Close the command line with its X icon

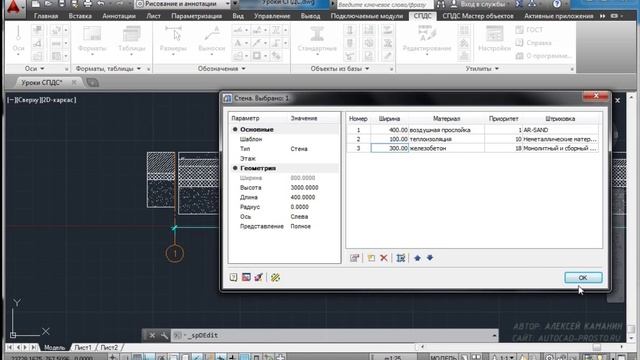point(152,336)
